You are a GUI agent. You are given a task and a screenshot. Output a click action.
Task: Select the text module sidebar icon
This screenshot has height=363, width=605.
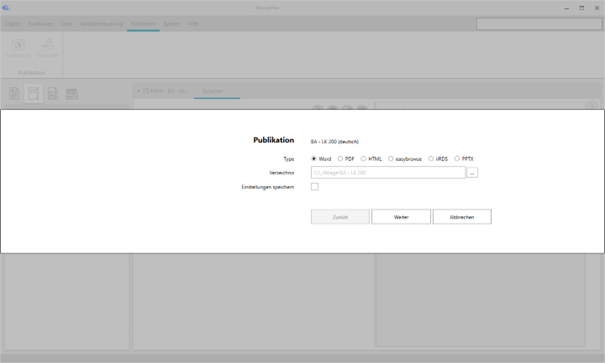tap(14, 93)
